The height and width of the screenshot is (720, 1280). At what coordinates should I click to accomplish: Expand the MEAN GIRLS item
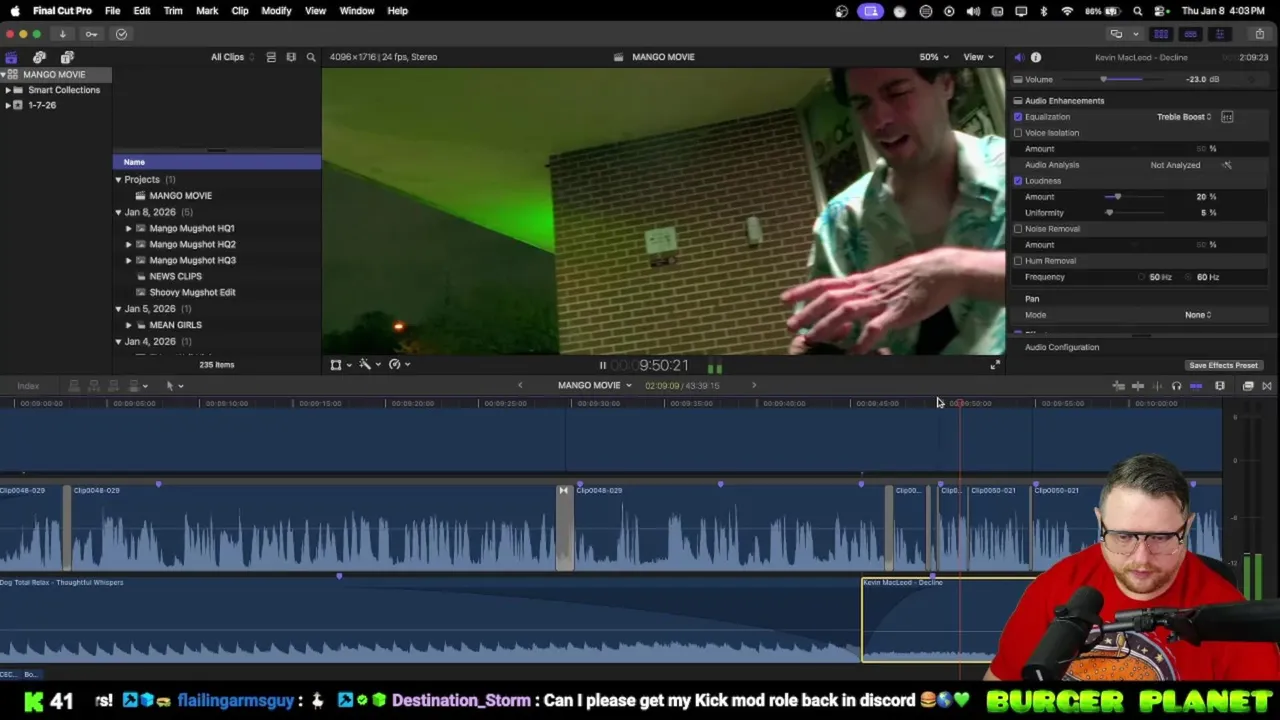click(128, 325)
